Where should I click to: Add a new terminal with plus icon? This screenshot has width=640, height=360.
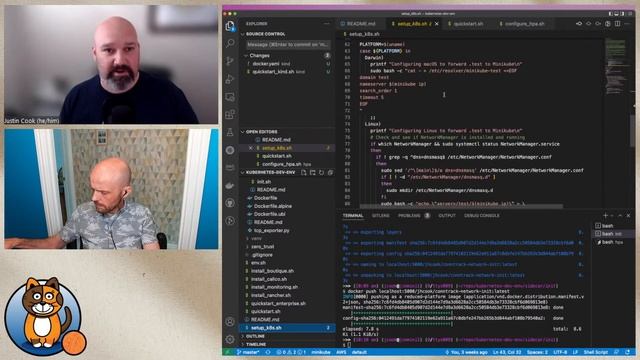(x=605, y=215)
